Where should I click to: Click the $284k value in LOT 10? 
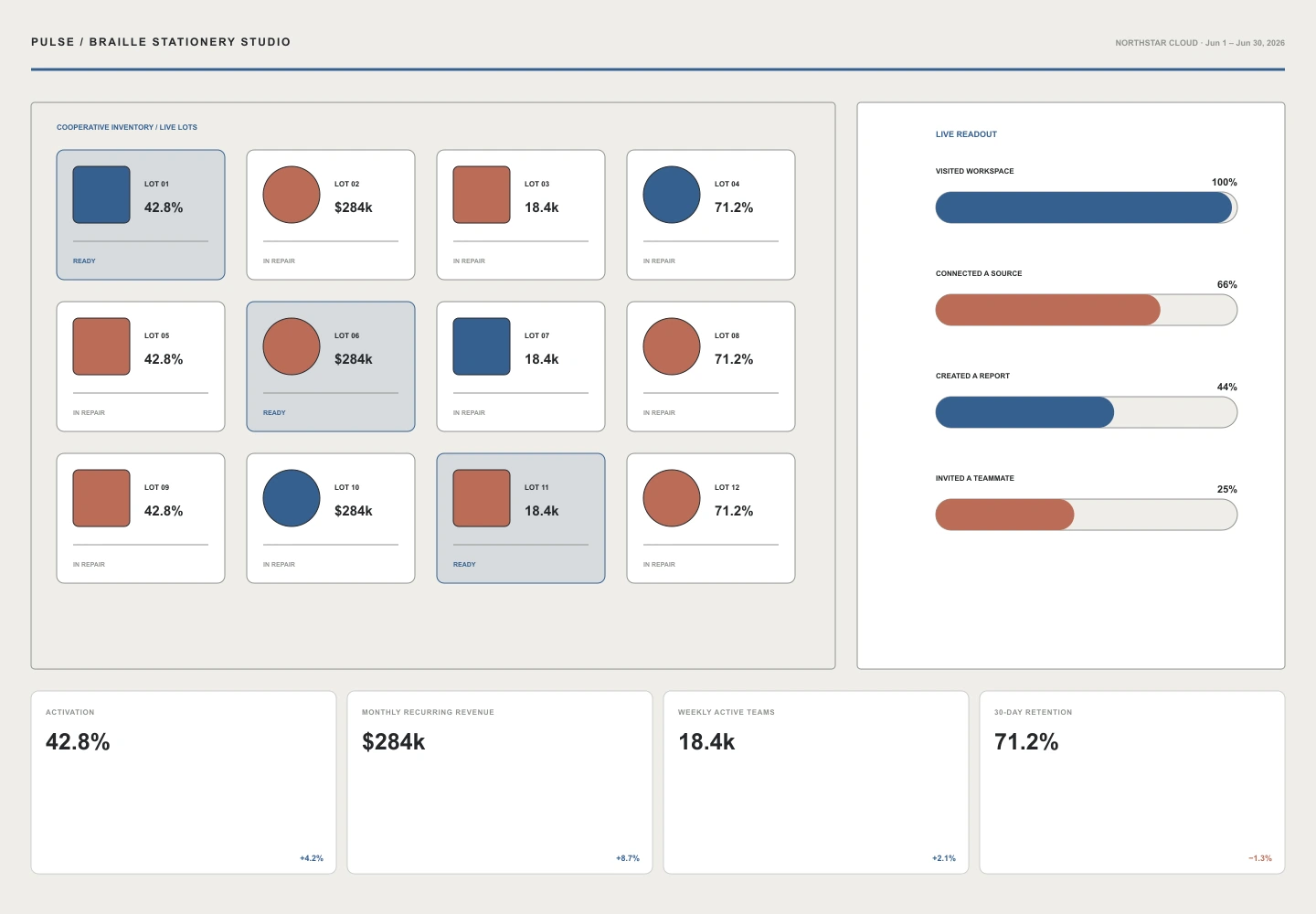[x=354, y=511]
